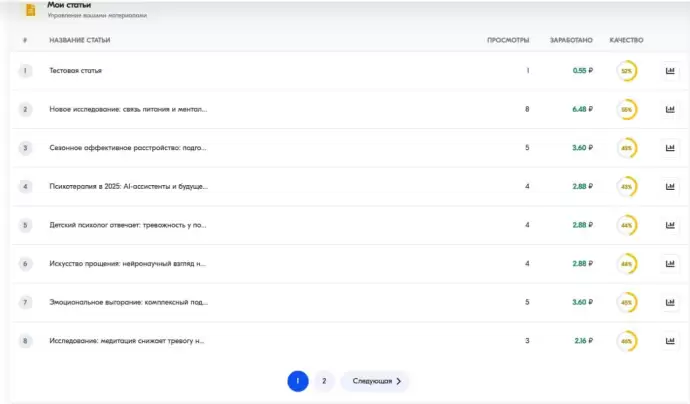Open article Психотерапия в 2025

tap(128, 187)
